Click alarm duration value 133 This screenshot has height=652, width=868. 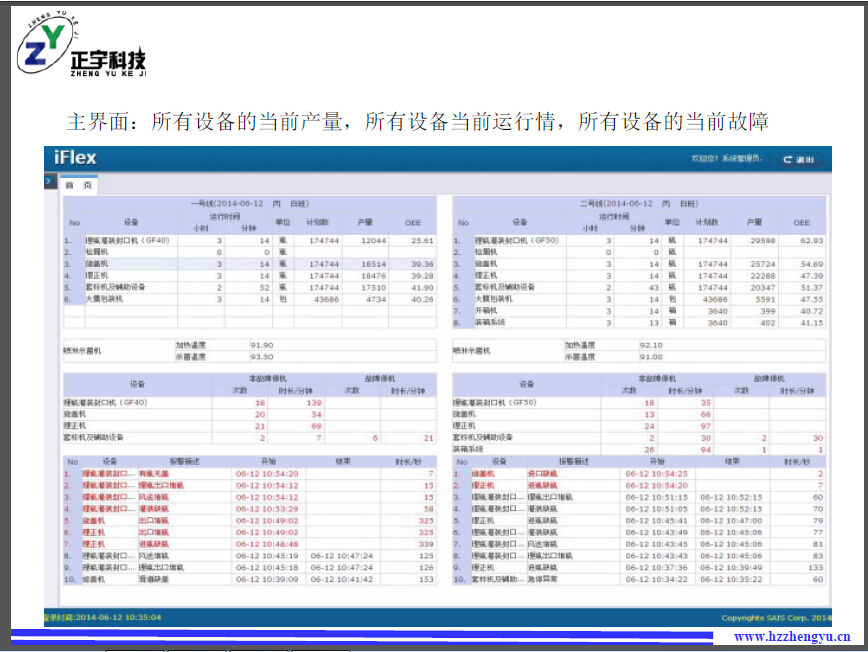pyautogui.click(x=815, y=568)
